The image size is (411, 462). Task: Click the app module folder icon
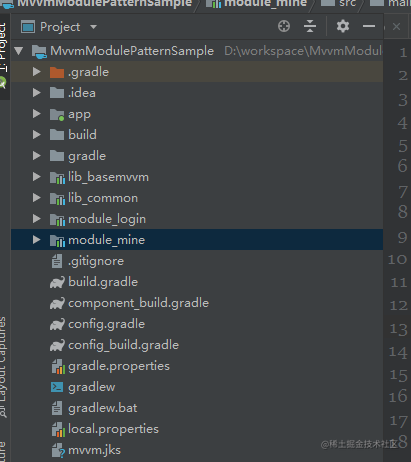(57, 115)
